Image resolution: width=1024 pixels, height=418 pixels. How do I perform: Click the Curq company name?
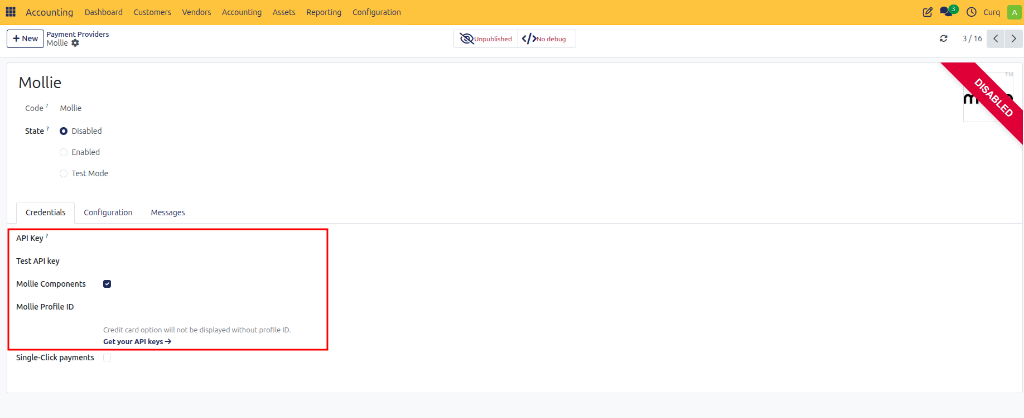click(991, 12)
